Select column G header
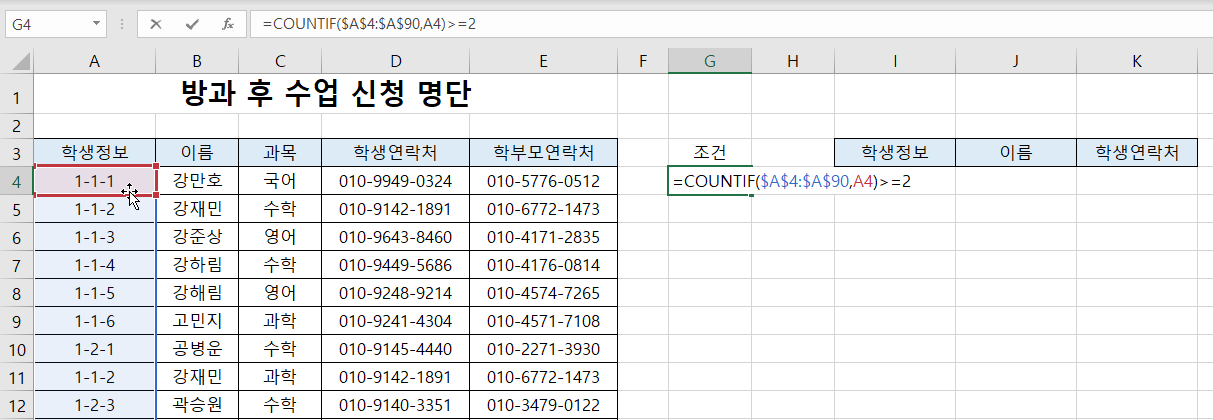Viewport: 1213px width, 420px height. pos(710,62)
